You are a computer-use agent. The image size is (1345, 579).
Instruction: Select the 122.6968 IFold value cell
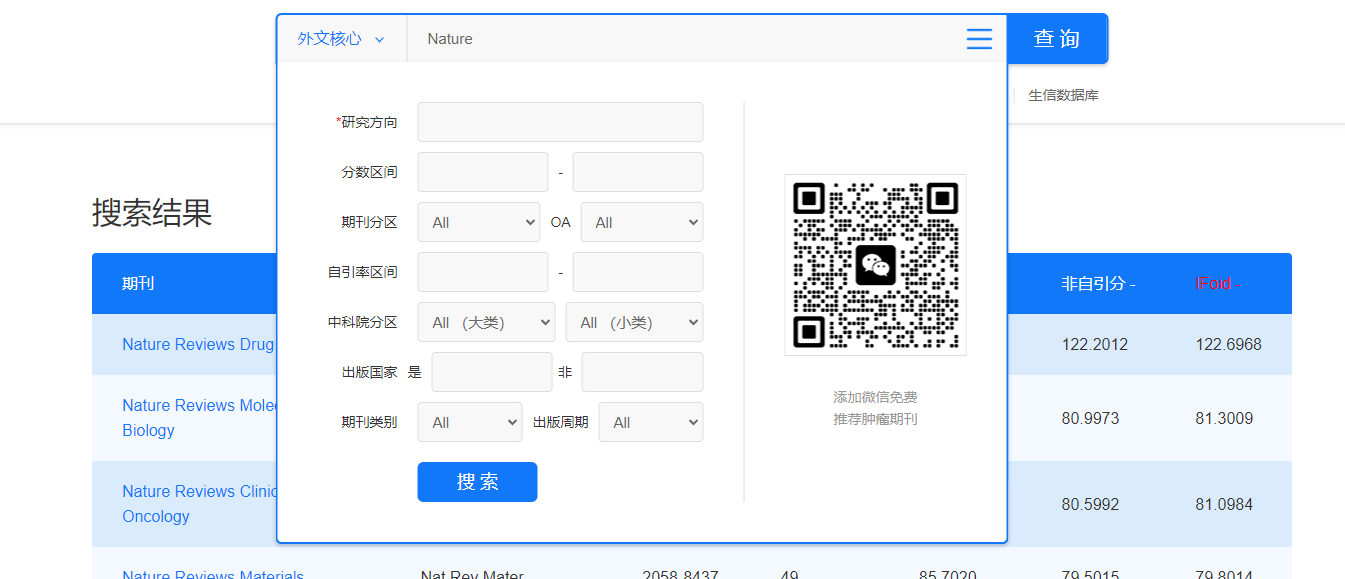point(1229,344)
